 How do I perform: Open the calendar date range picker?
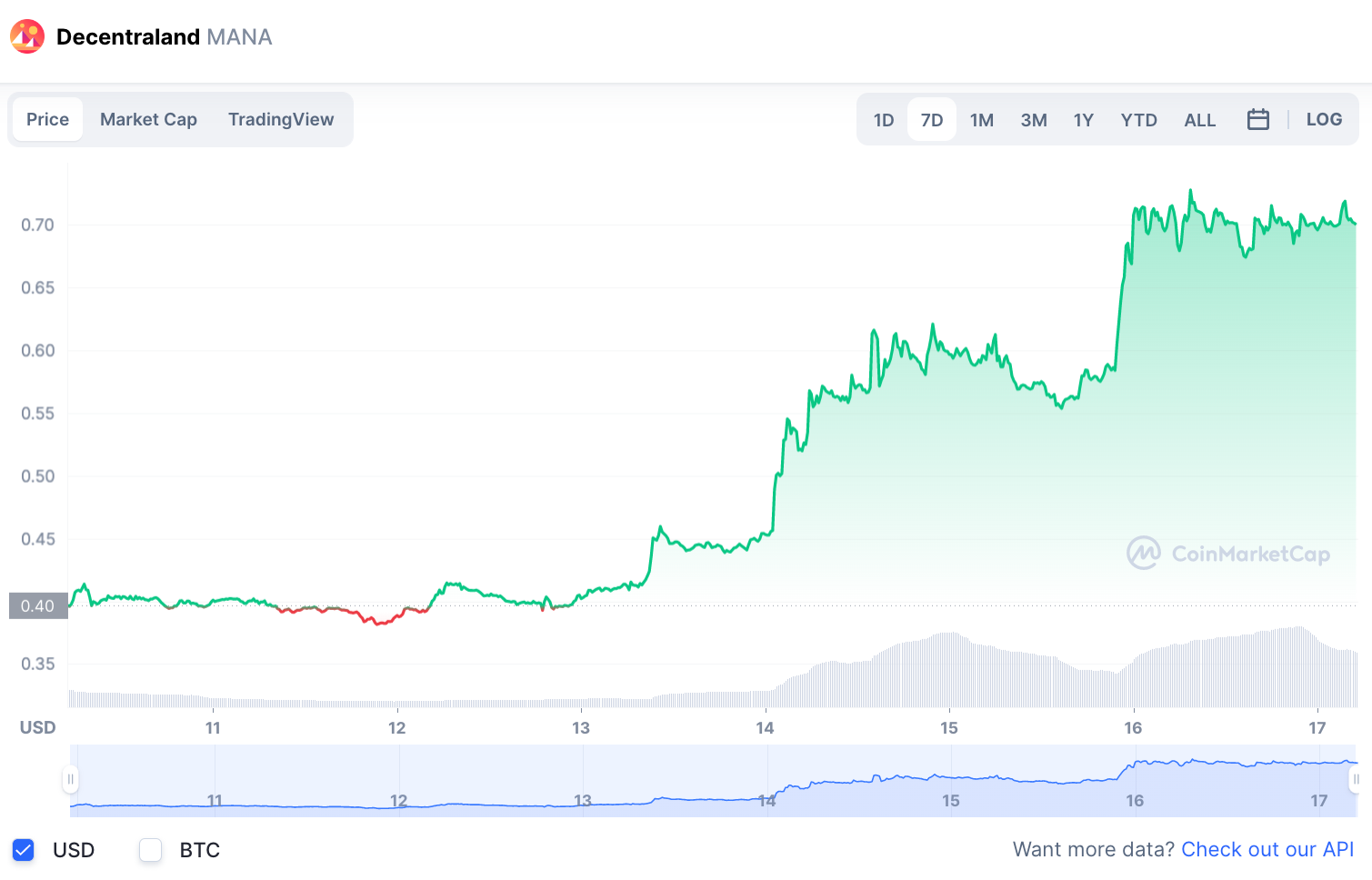click(x=1257, y=119)
